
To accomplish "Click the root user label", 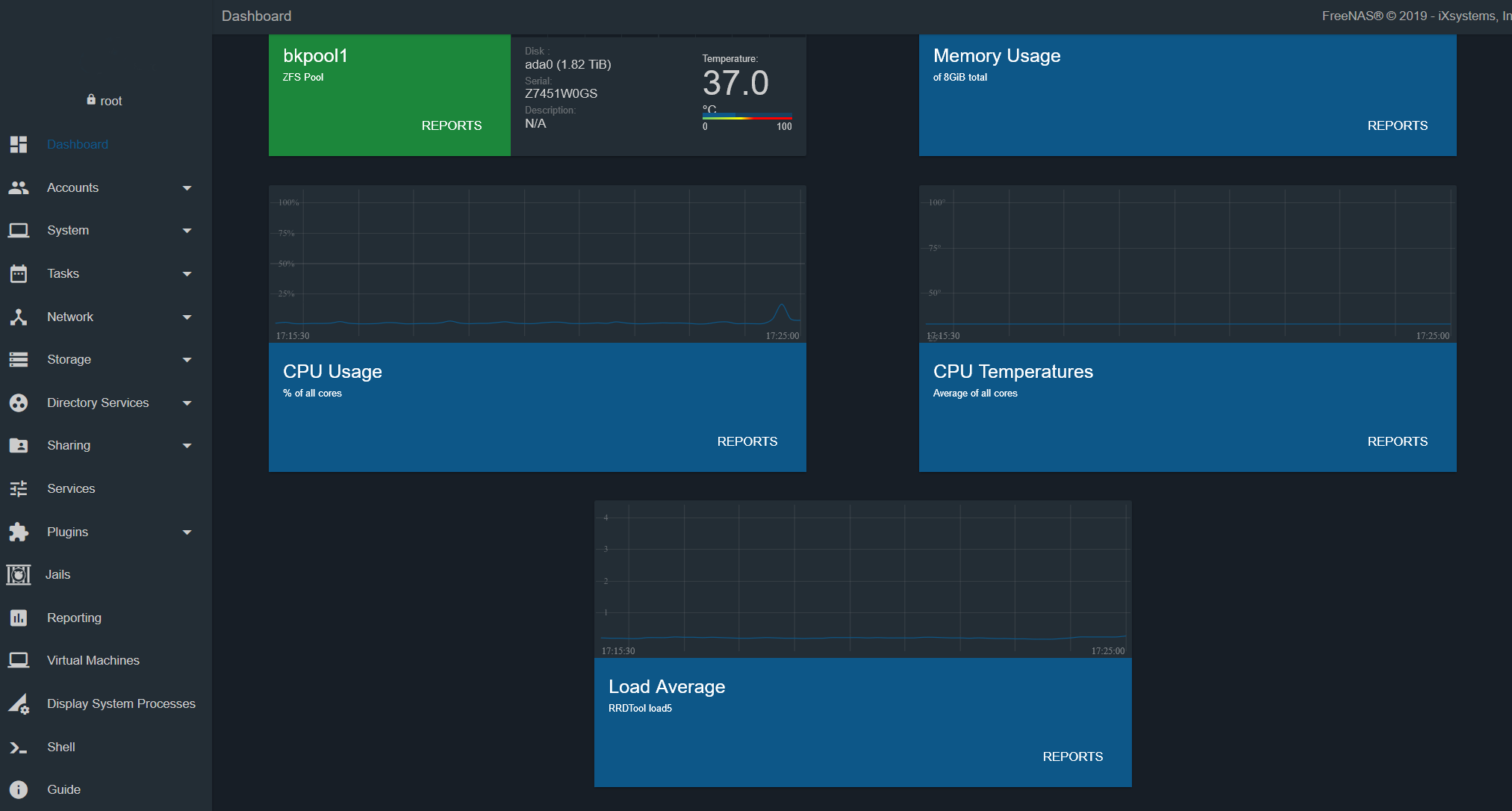I will [111, 101].
